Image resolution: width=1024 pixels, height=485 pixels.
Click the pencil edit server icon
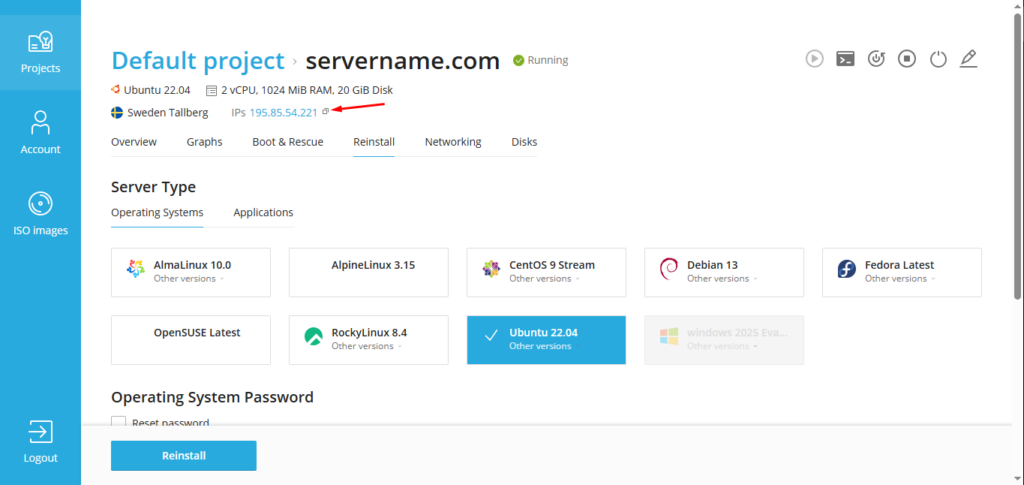click(967, 59)
